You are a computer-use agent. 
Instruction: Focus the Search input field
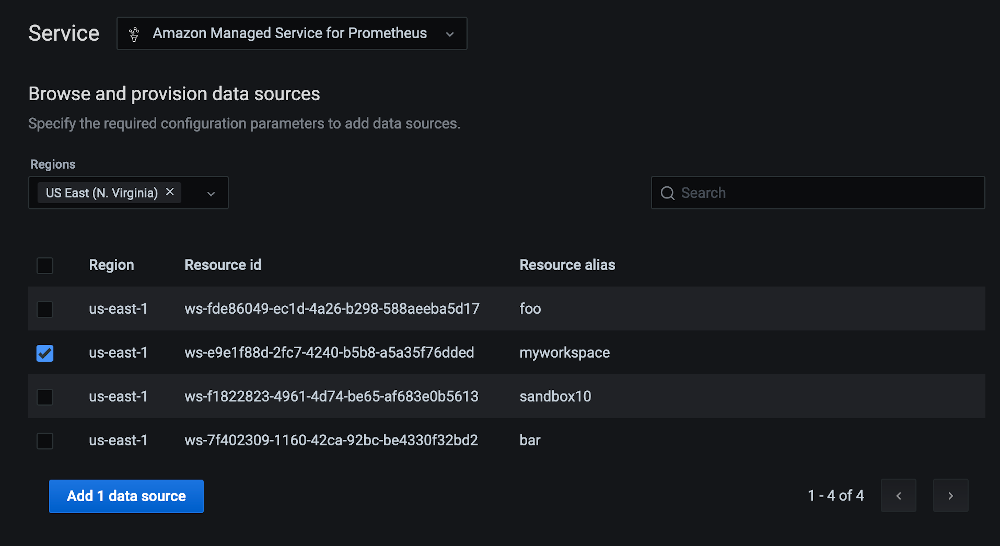818,193
